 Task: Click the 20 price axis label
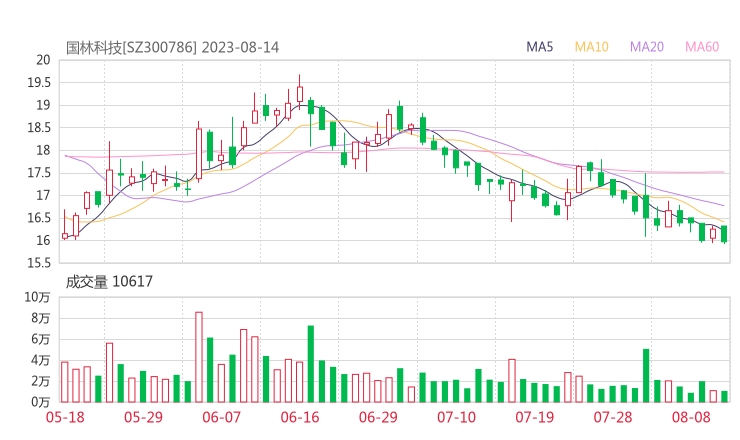[43, 60]
